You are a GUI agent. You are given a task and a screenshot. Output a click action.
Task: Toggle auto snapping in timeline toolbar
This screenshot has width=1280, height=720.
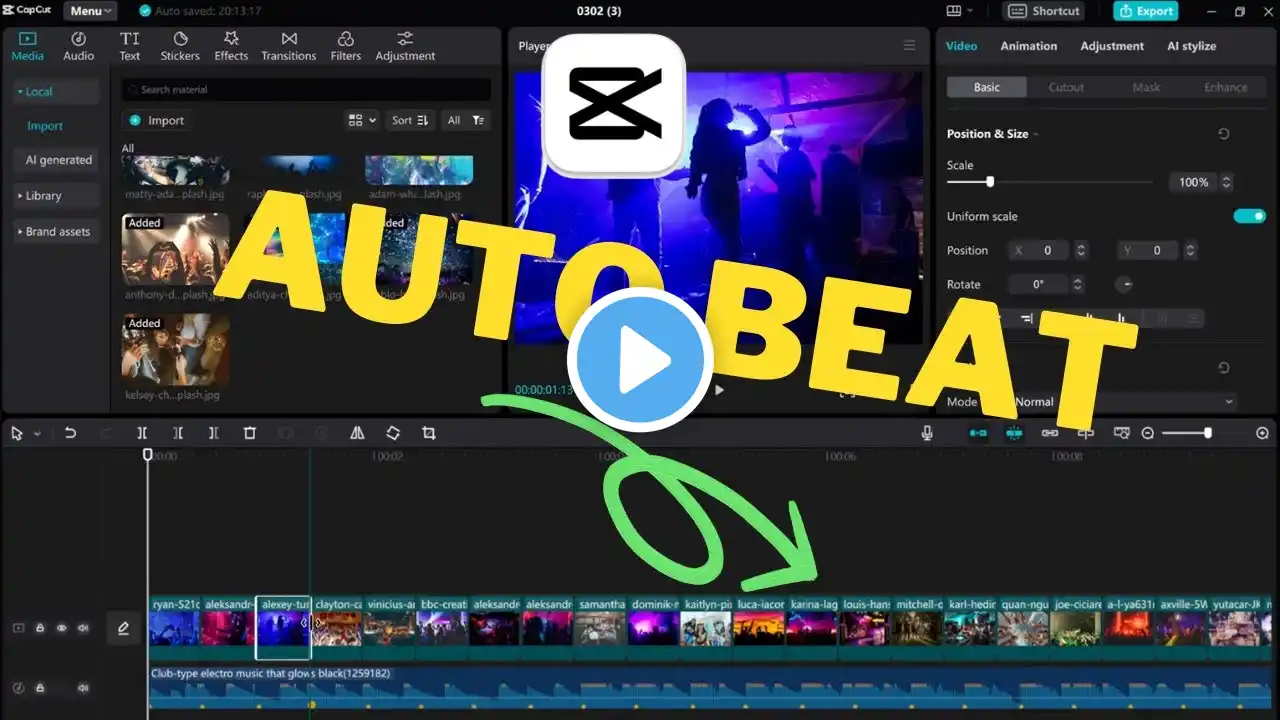click(x=1014, y=433)
